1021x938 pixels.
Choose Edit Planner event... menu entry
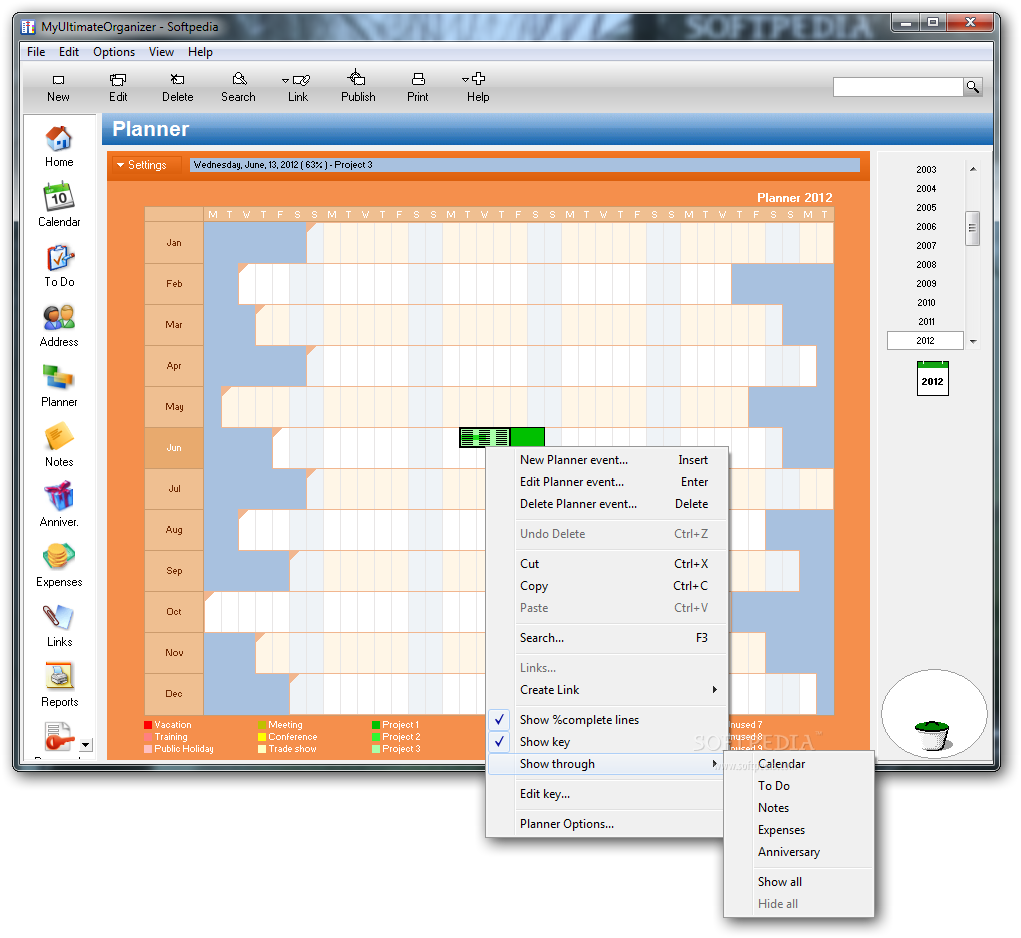606,482
